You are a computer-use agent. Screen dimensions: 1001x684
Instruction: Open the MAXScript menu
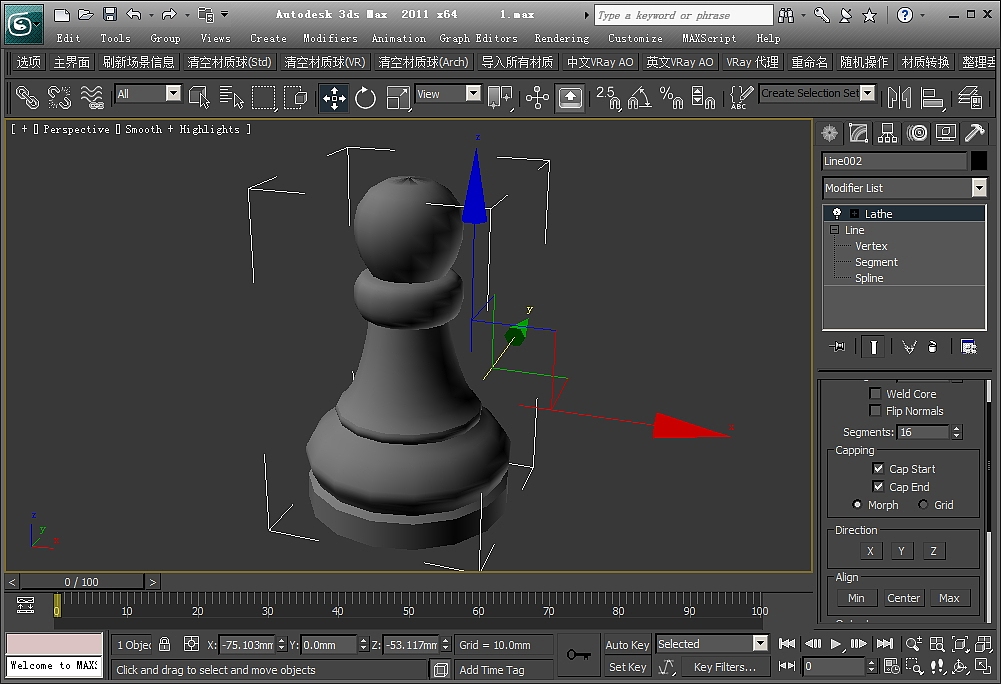click(x=709, y=38)
